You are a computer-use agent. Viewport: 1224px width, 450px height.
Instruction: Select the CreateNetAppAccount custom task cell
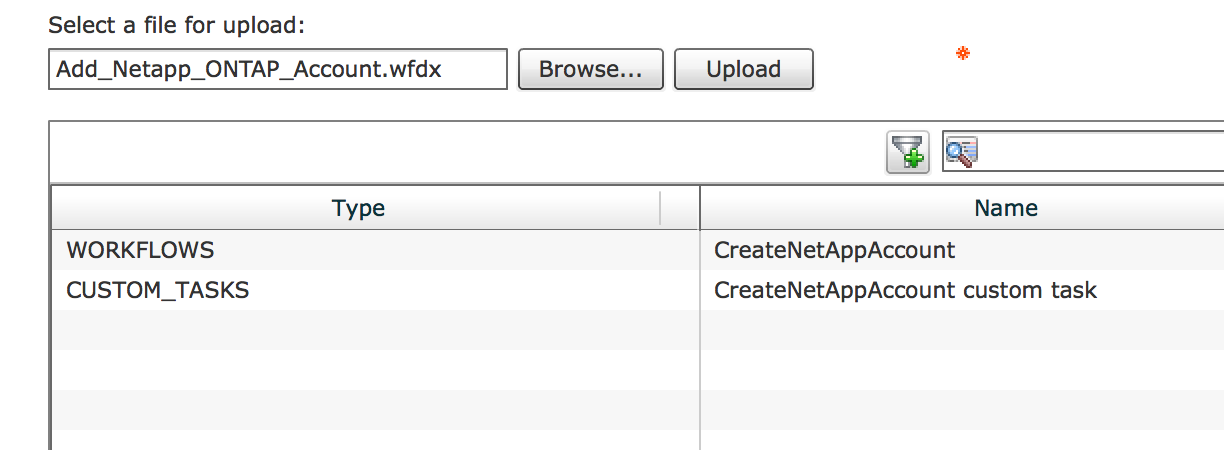[x=962, y=290]
